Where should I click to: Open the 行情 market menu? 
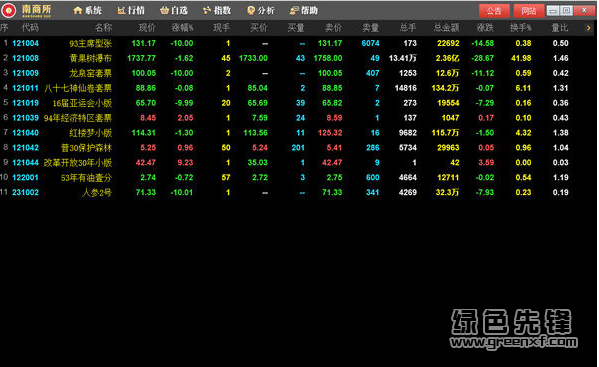click(x=131, y=10)
